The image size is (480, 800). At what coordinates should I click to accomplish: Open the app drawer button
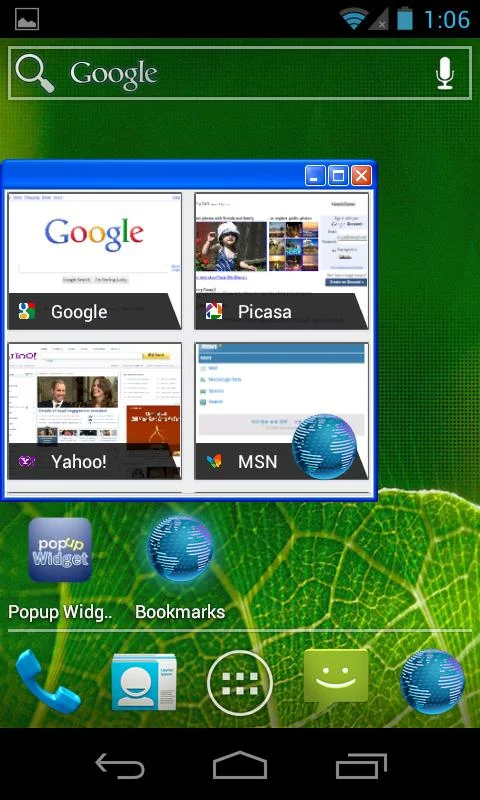[x=240, y=683]
